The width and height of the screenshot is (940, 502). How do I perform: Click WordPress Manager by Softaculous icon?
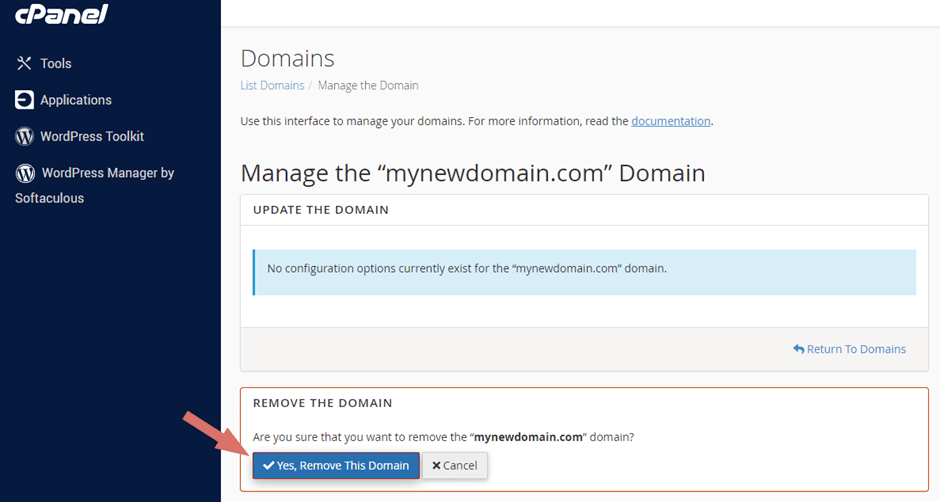coord(25,173)
